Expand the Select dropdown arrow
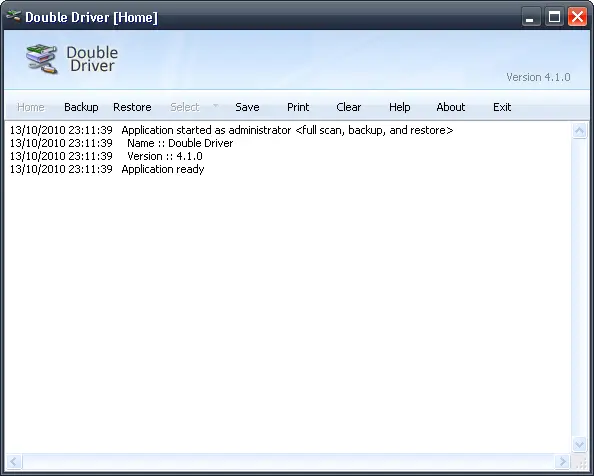Image resolution: width=594 pixels, height=476 pixels. coord(216,105)
